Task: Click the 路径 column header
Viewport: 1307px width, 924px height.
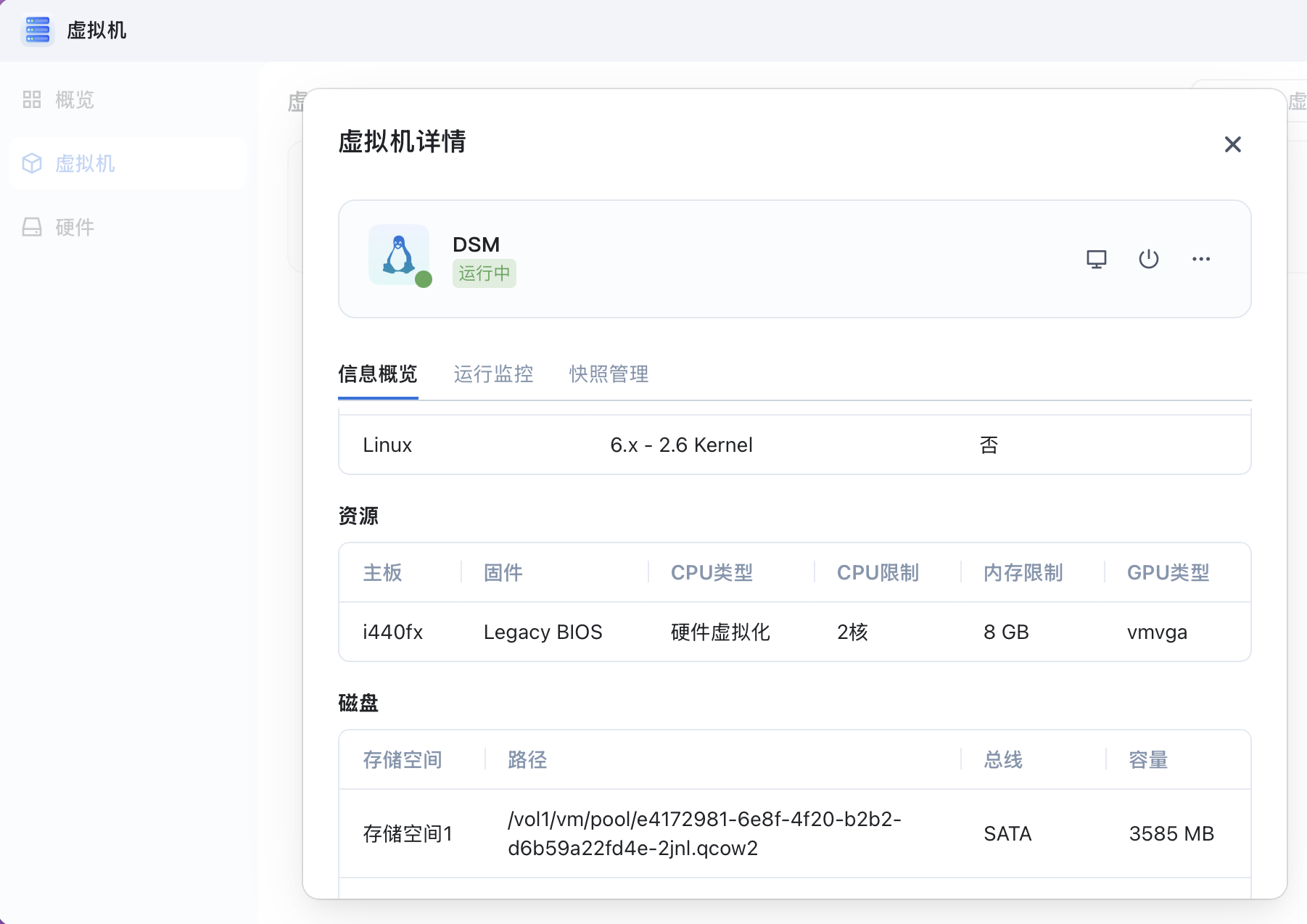Action: [x=527, y=760]
